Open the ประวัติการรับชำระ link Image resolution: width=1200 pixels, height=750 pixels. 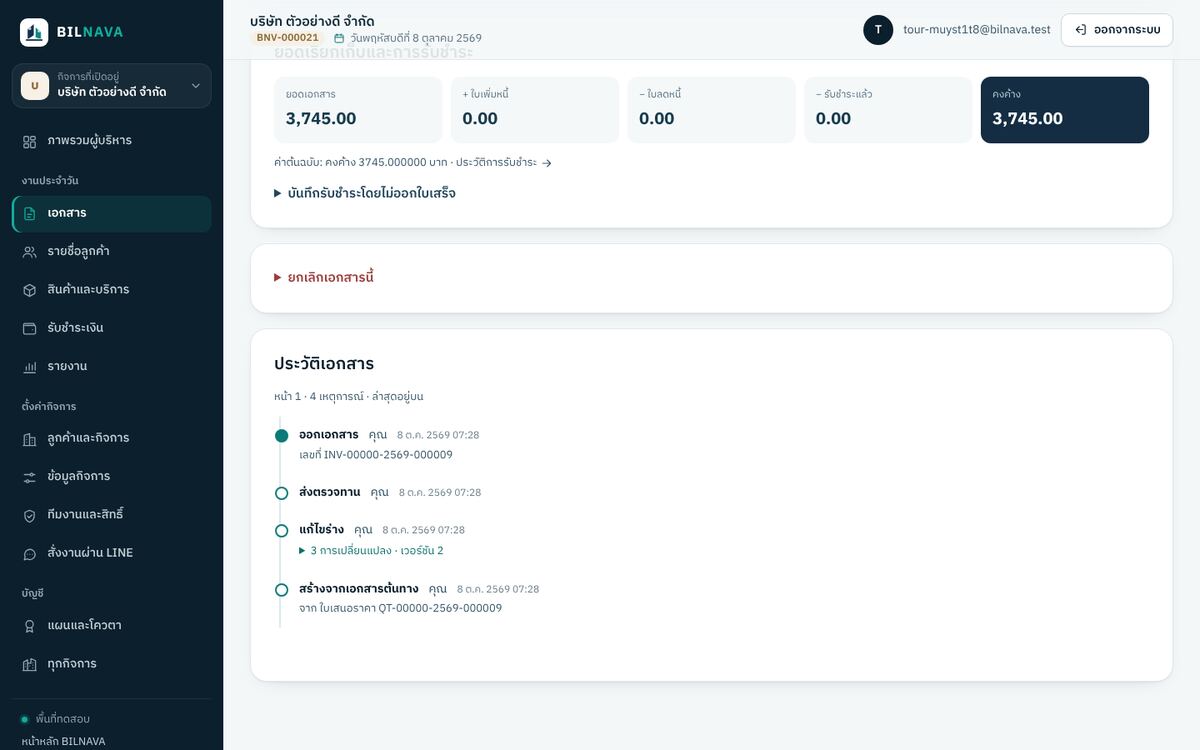coord(503,163)
